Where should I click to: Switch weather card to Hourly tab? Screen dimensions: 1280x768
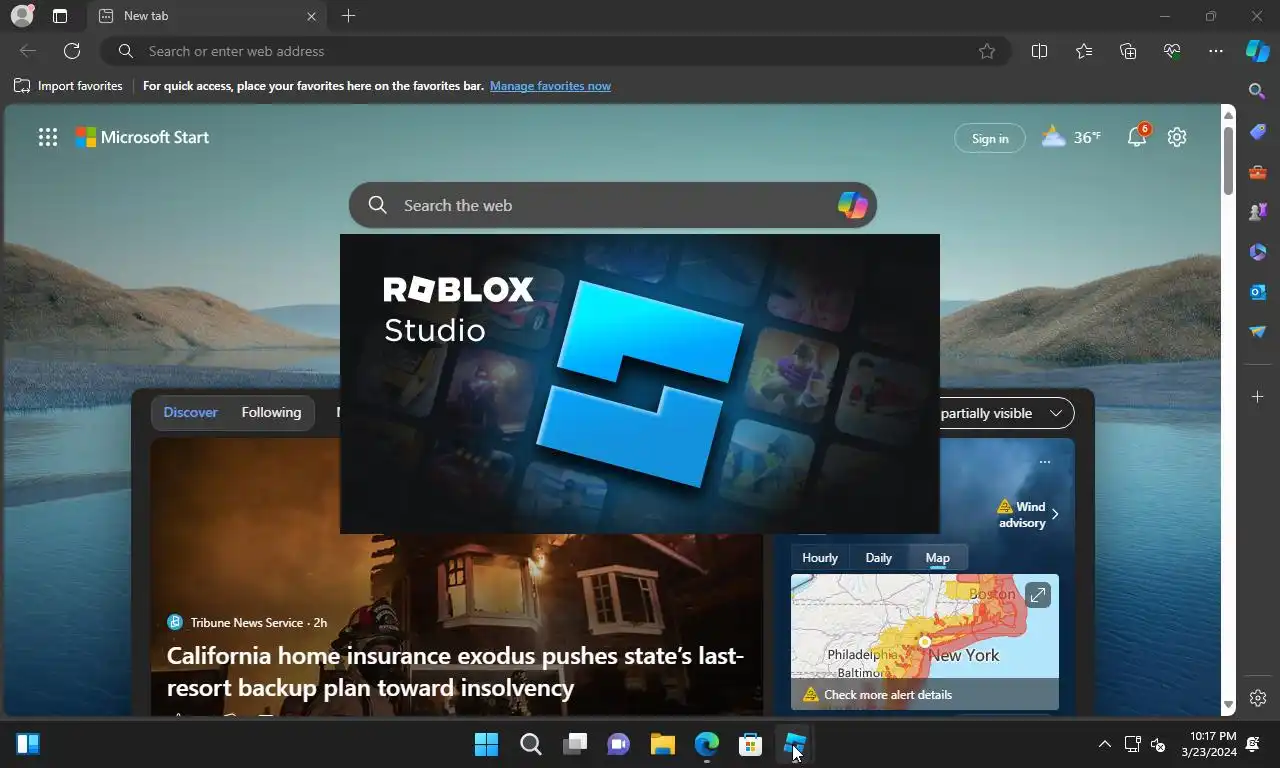click(820, 558)
